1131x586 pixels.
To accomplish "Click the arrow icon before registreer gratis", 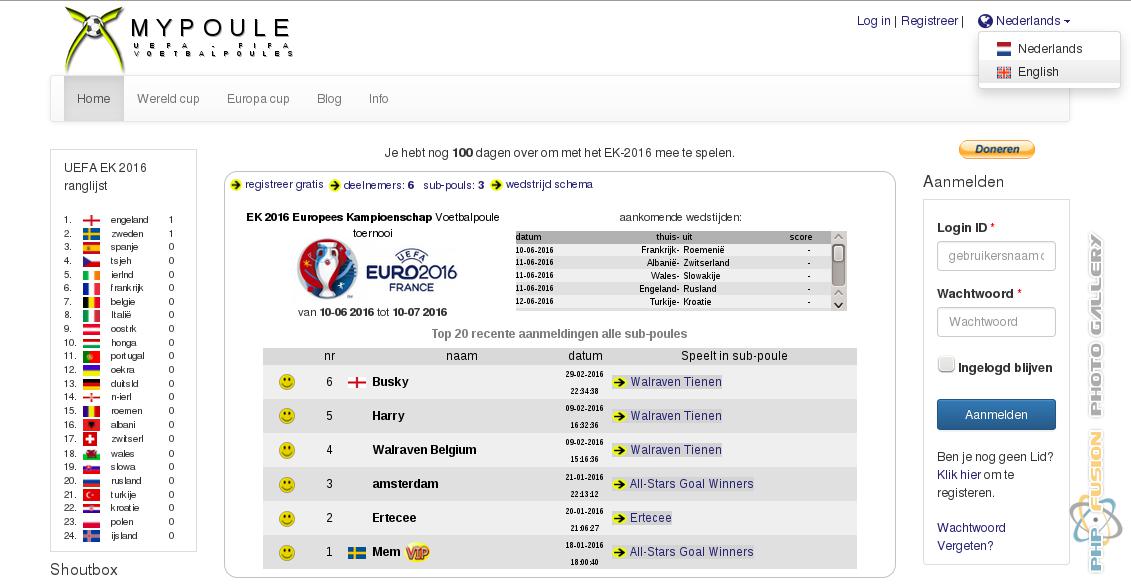I will (x=236, y=185).
